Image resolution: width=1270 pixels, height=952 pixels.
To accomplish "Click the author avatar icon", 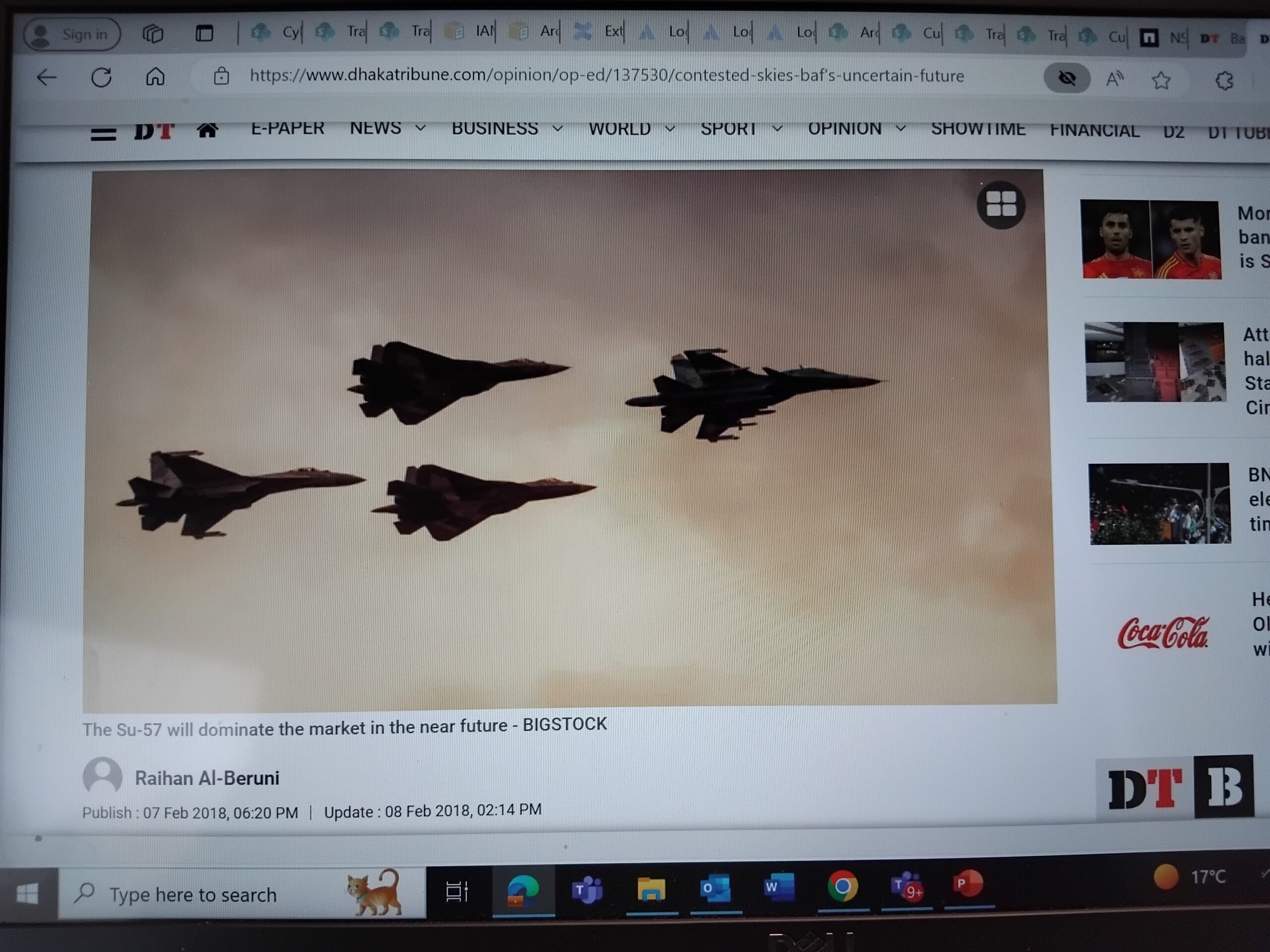I will (103, 777).
